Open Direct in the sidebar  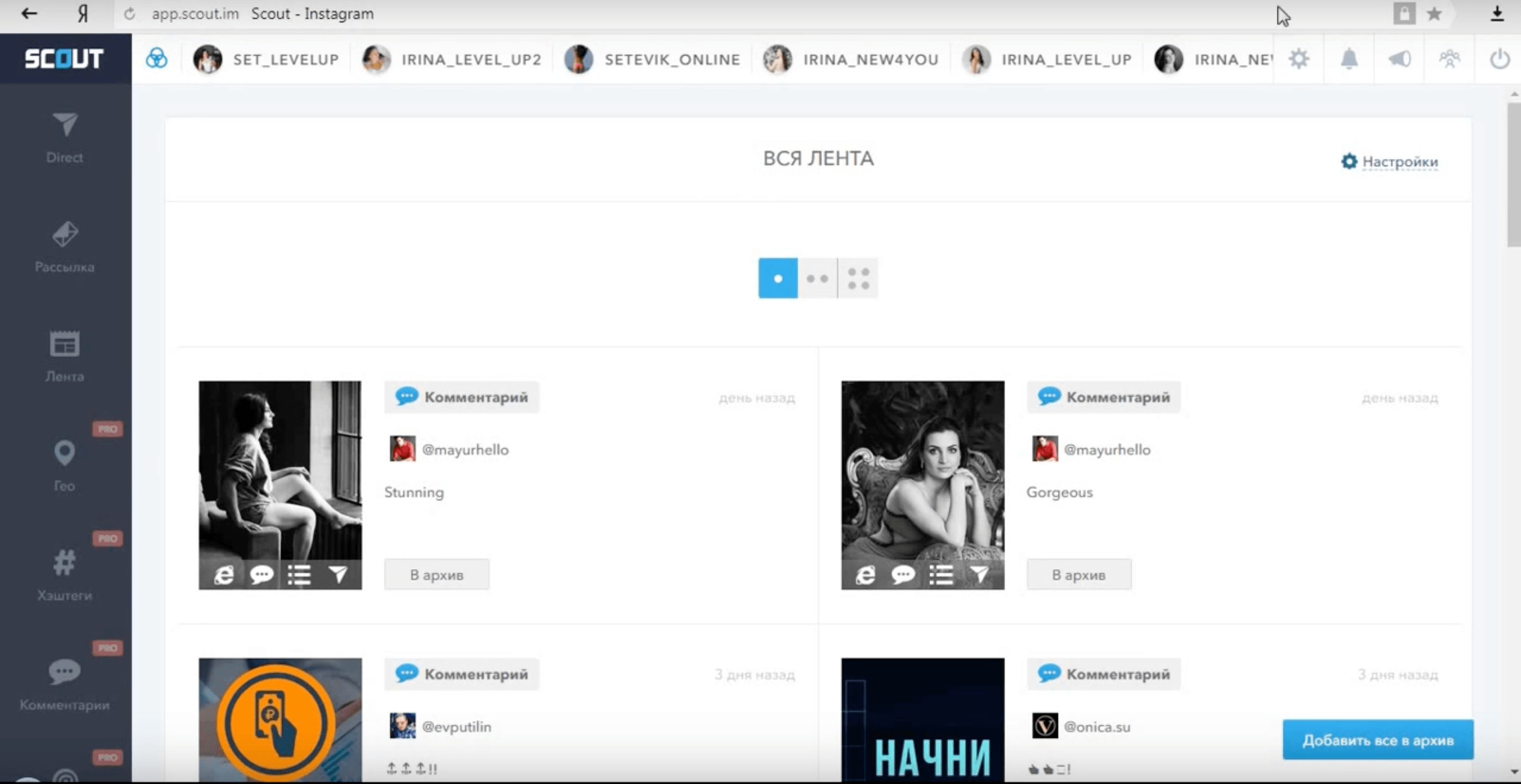[x=65, y=138]
